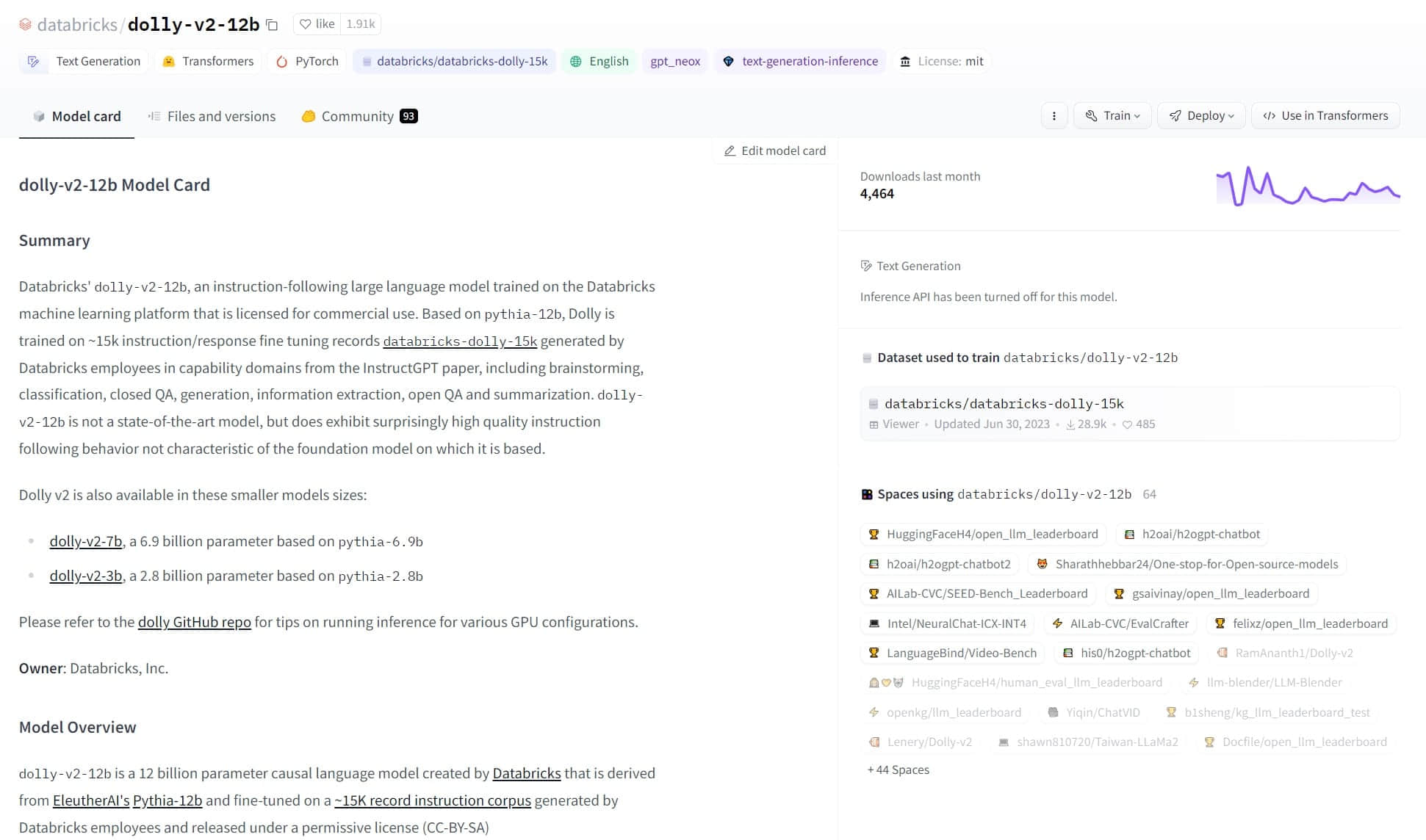Open Yiqin/ChatVID space
This screenshot has height=840, width=1426.
(x=1094, y=712)
